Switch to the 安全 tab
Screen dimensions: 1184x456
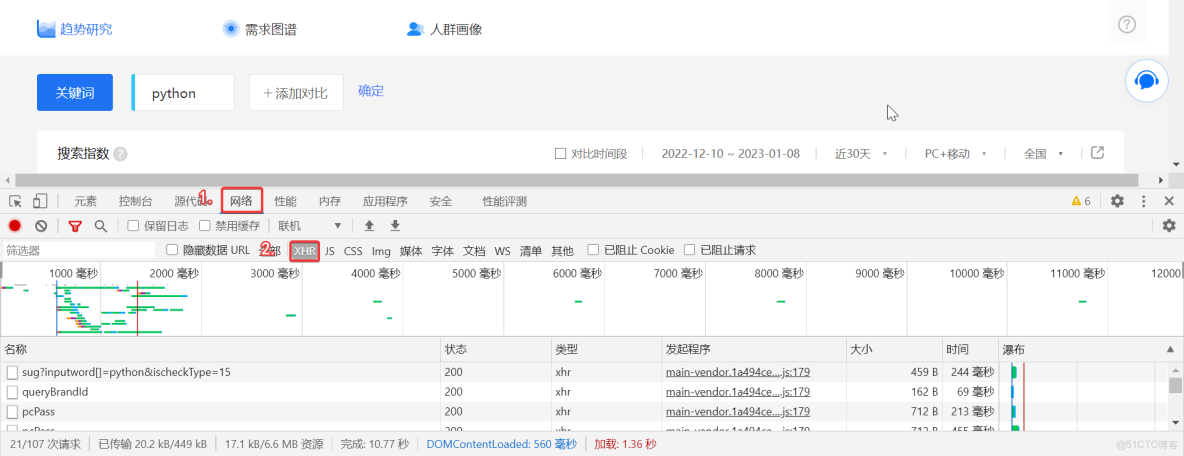(x=440, y=201)
